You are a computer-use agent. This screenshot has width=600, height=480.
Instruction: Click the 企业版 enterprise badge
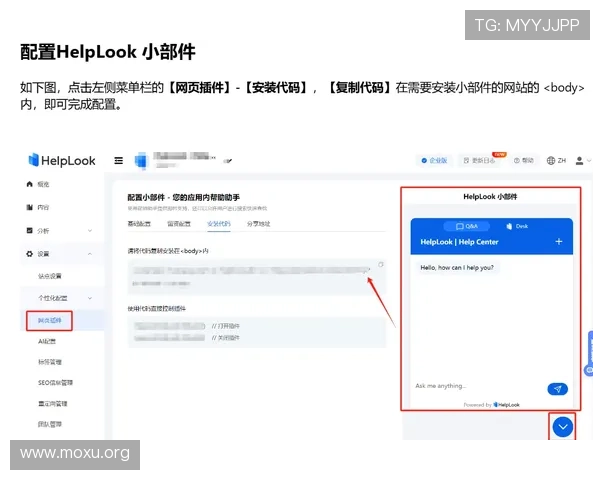(x=434, y=160)
